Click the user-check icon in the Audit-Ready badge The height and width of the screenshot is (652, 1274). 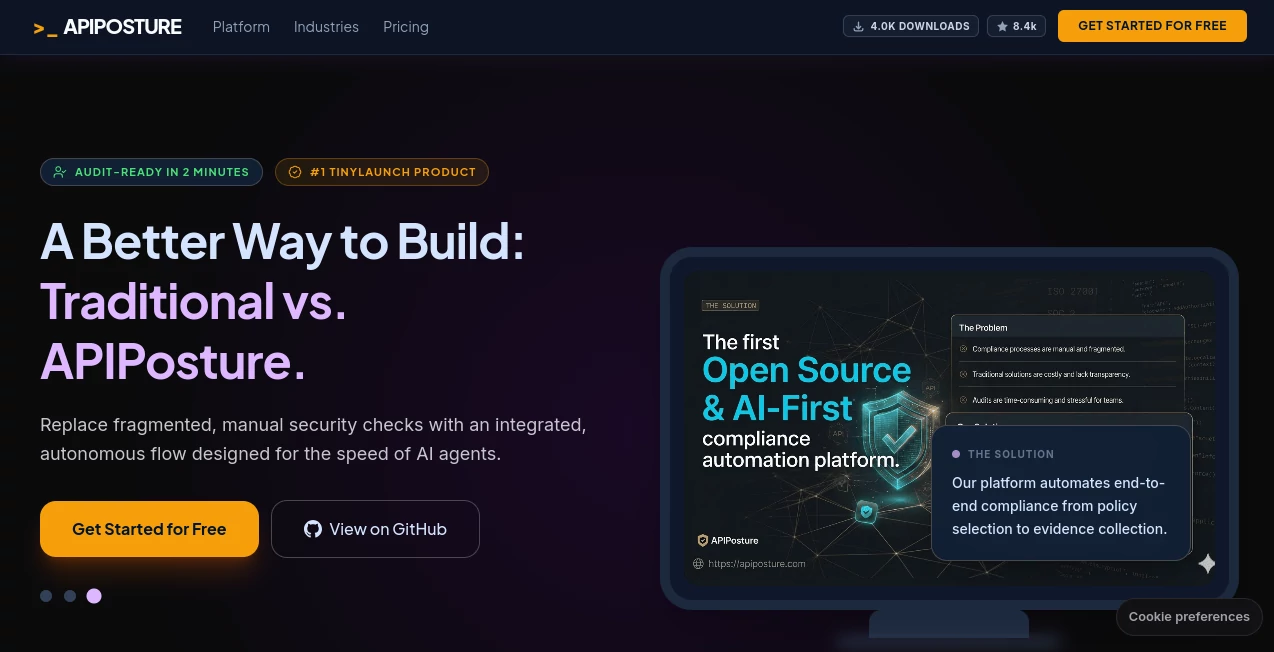(60, 172)
